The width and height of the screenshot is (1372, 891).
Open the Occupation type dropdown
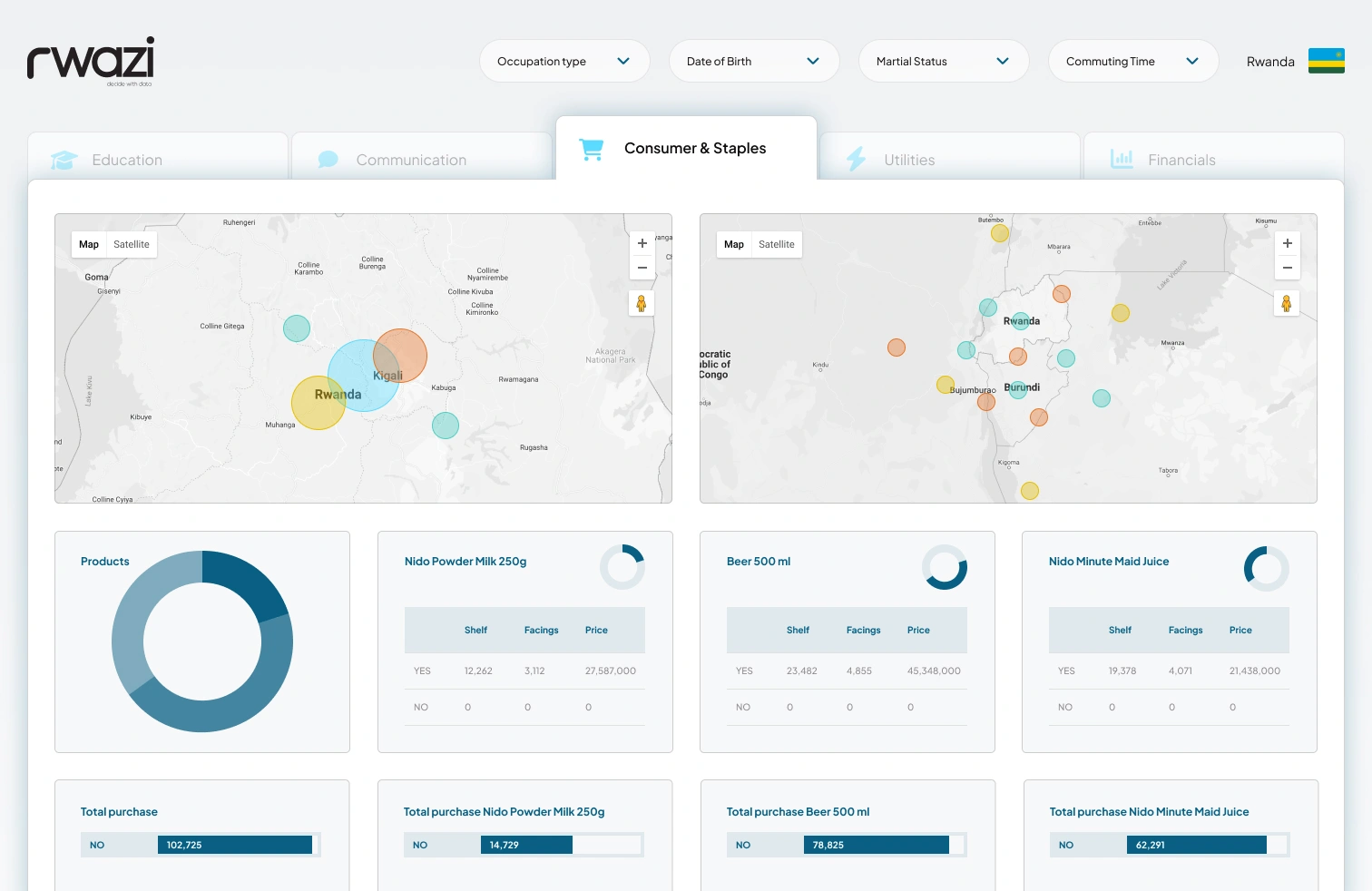[563, 61]
